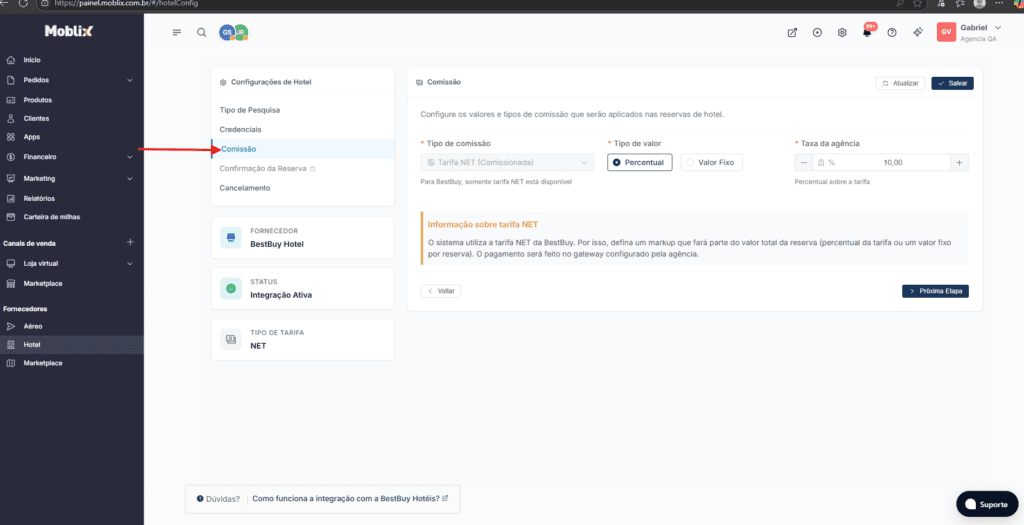Add a sales channel with plus icon
The width and height of the screenshot is (1024, 525).
[130, 243]
